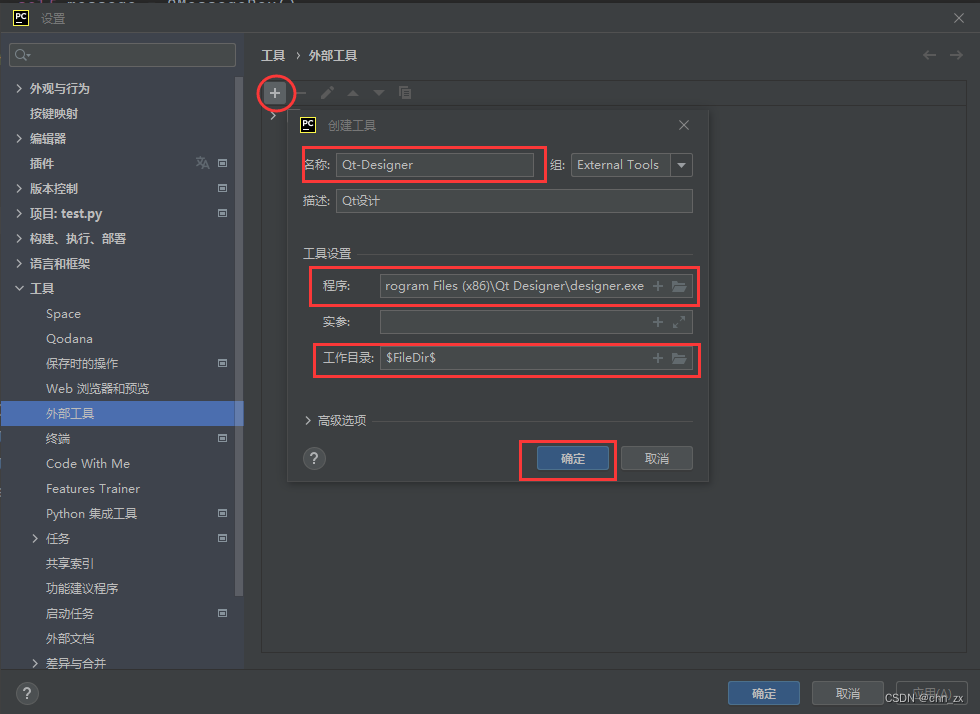Click 取消 in the Settings window

click(x=848, y=693)
